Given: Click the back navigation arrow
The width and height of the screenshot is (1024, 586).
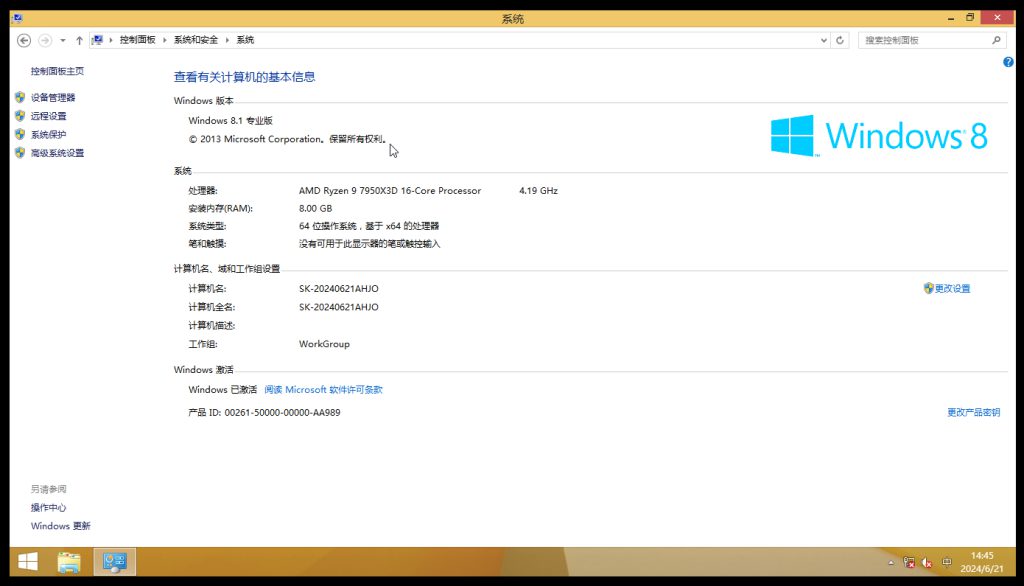Looking at the screenshot, I should (24, 40).
